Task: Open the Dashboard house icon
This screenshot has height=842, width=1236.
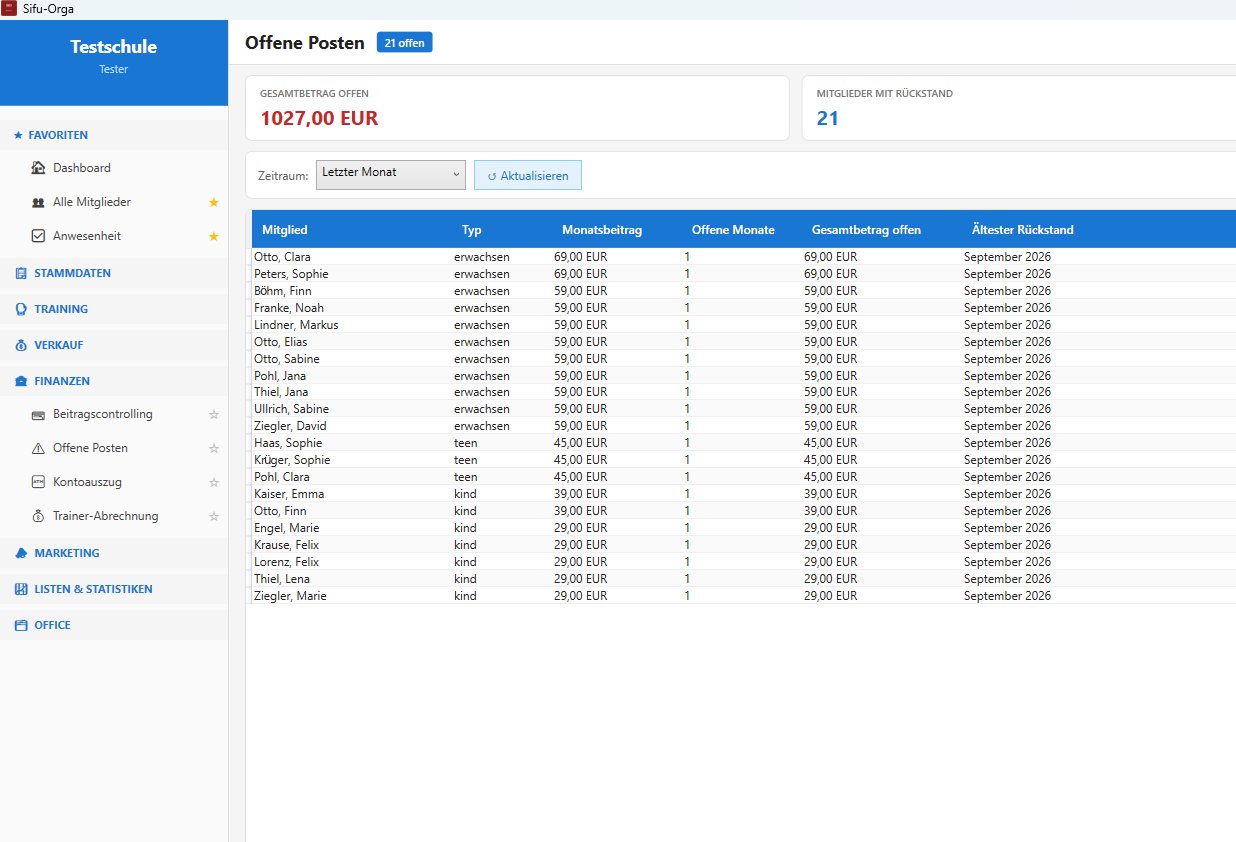Action: coord(38,168)
